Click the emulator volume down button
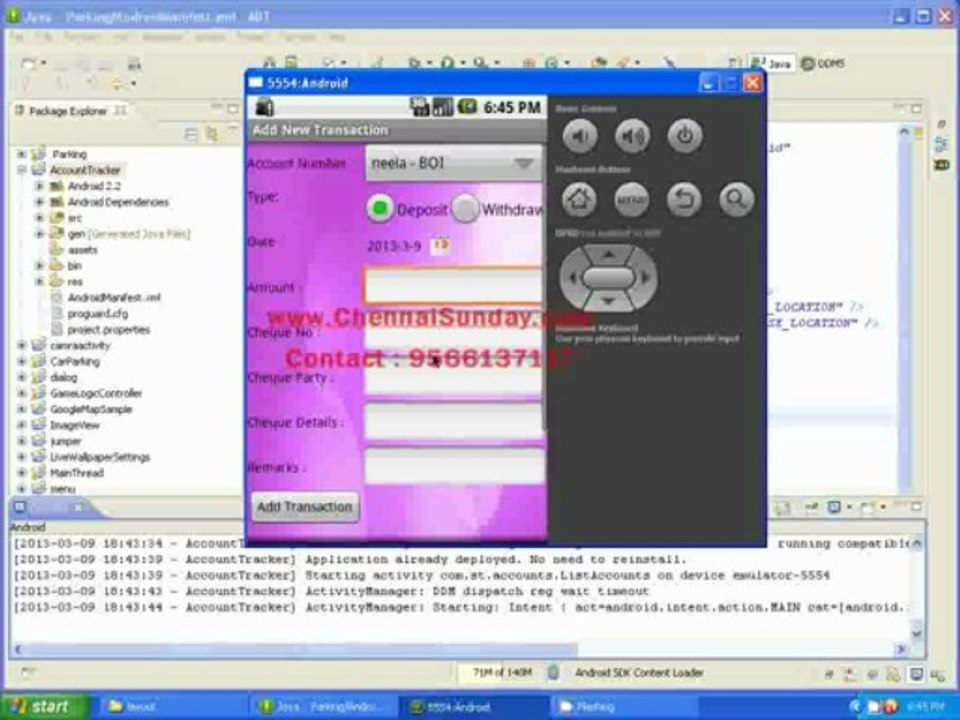Viewport: 960px width, 720px height. point(579,136)
